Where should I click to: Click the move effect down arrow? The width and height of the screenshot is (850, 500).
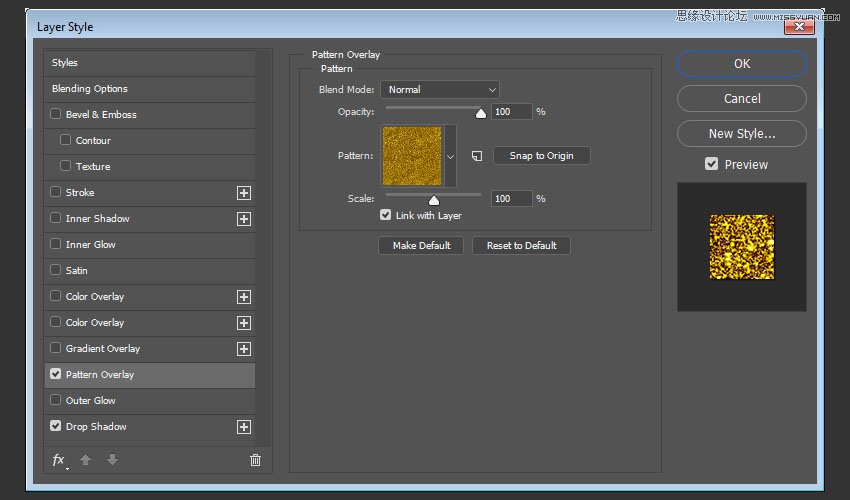click(x=112, y=460)
